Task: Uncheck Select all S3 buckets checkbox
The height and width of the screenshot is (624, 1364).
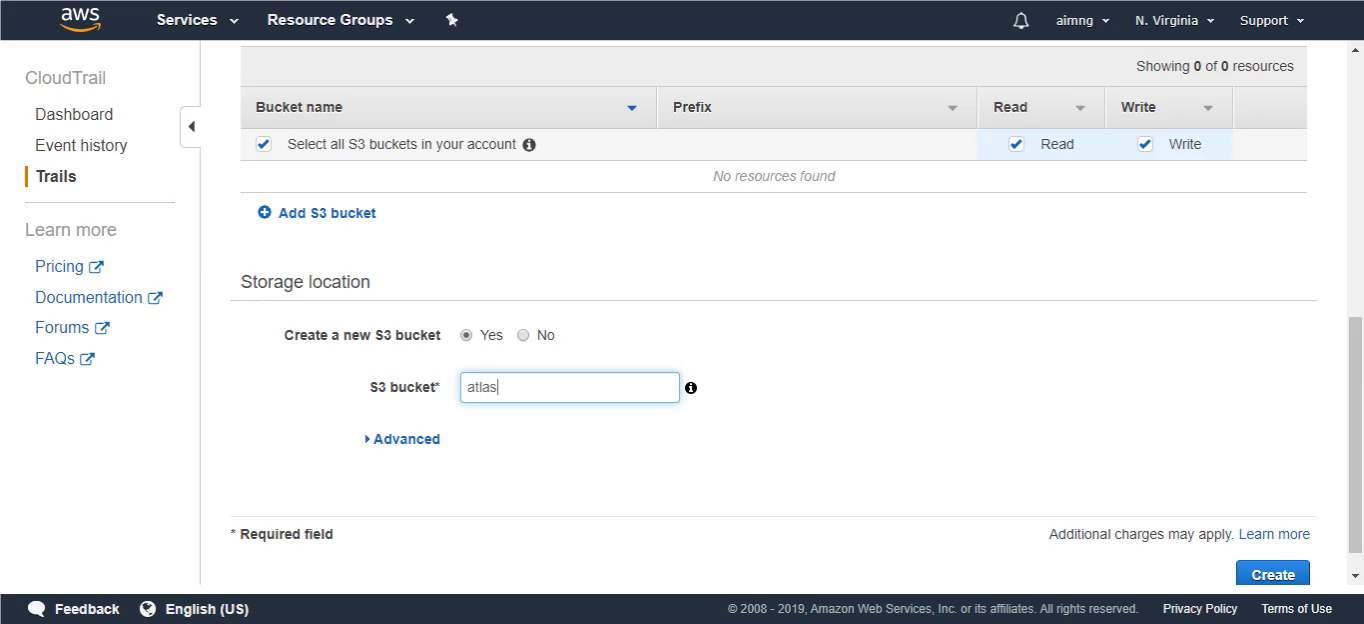Action: [264, 144]
